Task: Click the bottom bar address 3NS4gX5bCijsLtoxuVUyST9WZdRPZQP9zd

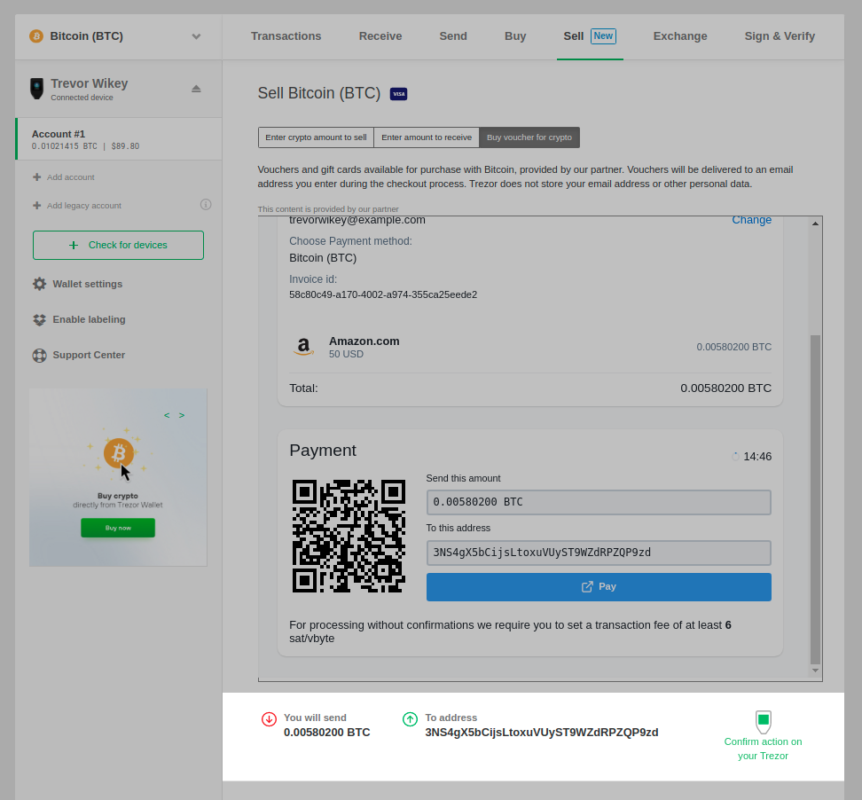Action: [x=541, y=733]
